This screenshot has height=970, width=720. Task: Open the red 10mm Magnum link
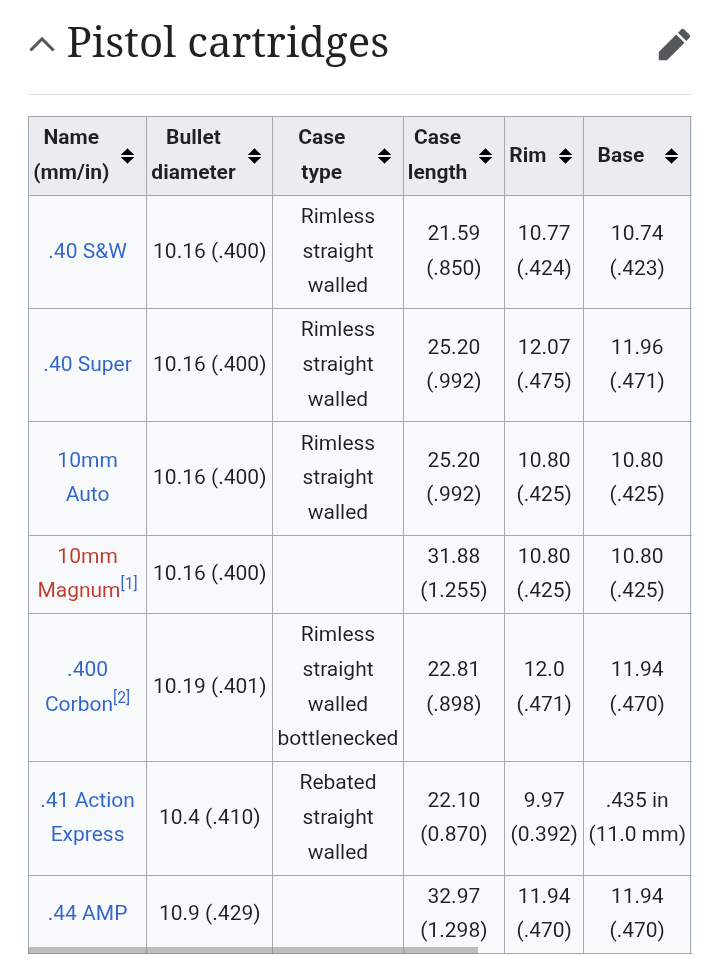tap(79, 573)
